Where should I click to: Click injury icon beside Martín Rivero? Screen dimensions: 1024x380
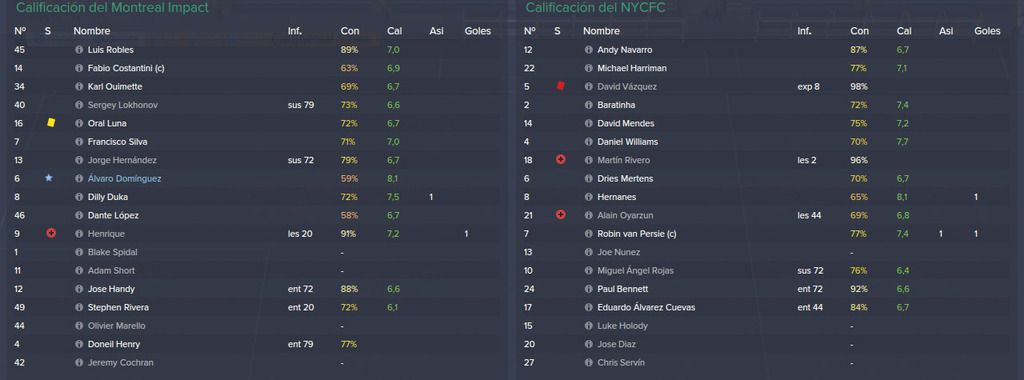point(560,160)
